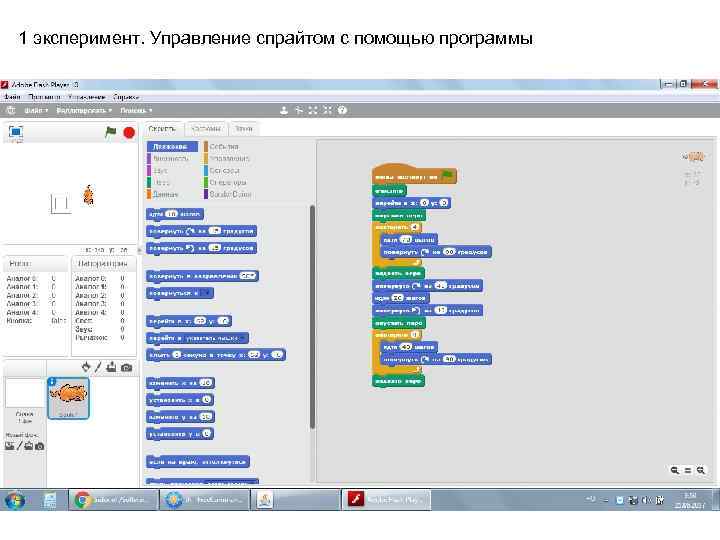Open target dropdown in 'повернуться к' block
Viewport: 720px width, 540px height.
coord(206,293)
